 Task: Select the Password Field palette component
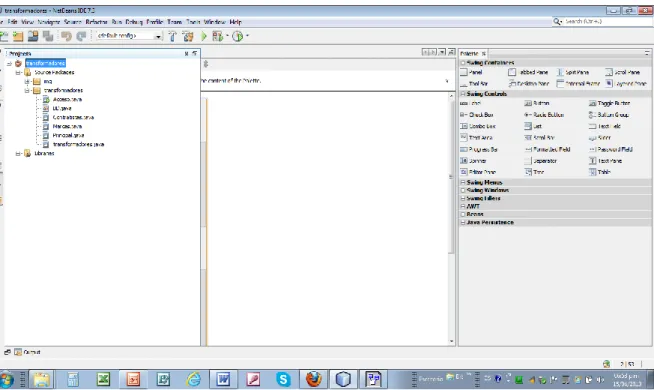click(611, 149)
